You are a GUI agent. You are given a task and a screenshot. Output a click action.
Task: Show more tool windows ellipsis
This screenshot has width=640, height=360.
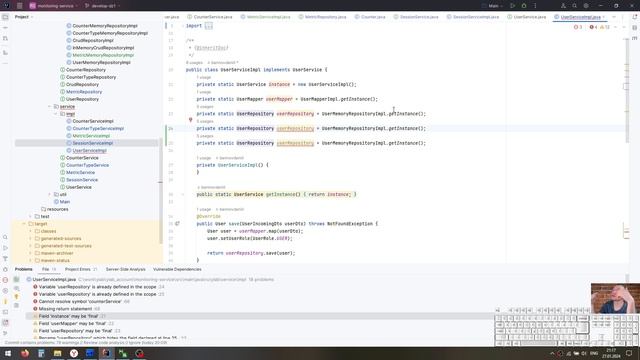(x=5, y=63)
